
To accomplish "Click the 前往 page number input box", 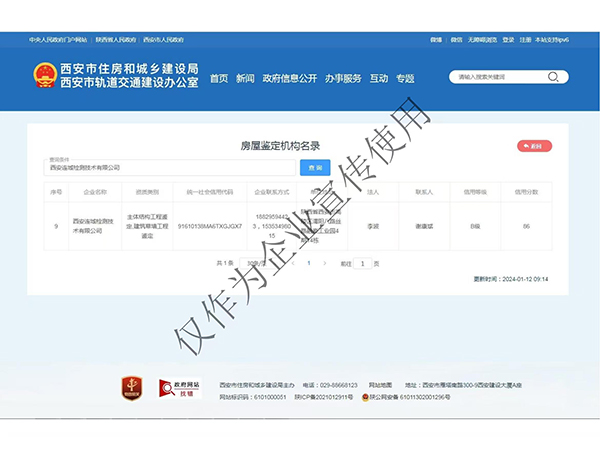I will pos(364,263).
